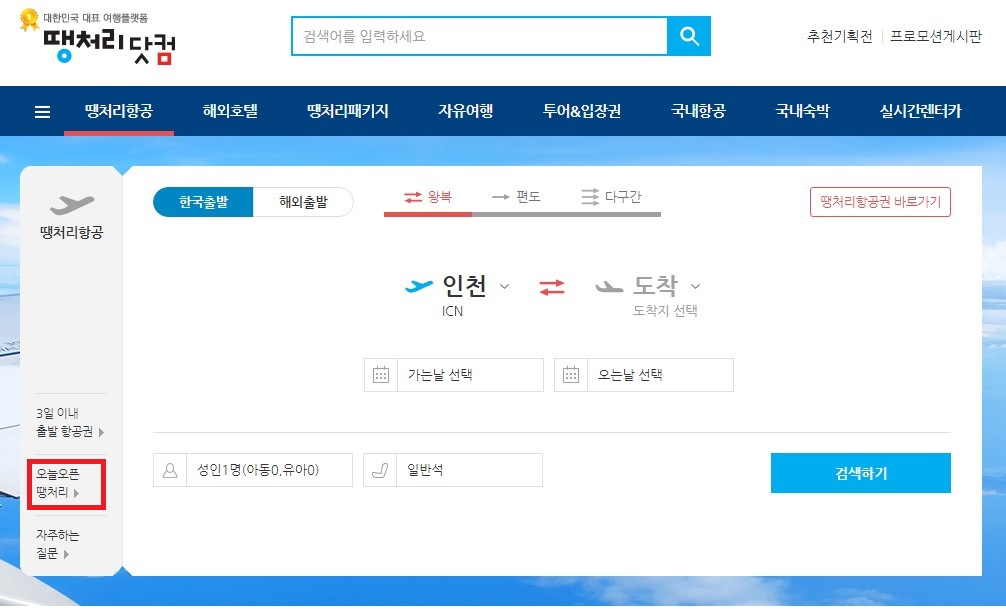The width and height of the screenshot is (1006, 611).
Task: Switch to 해외출발 departures
Action: pos(304,201)
